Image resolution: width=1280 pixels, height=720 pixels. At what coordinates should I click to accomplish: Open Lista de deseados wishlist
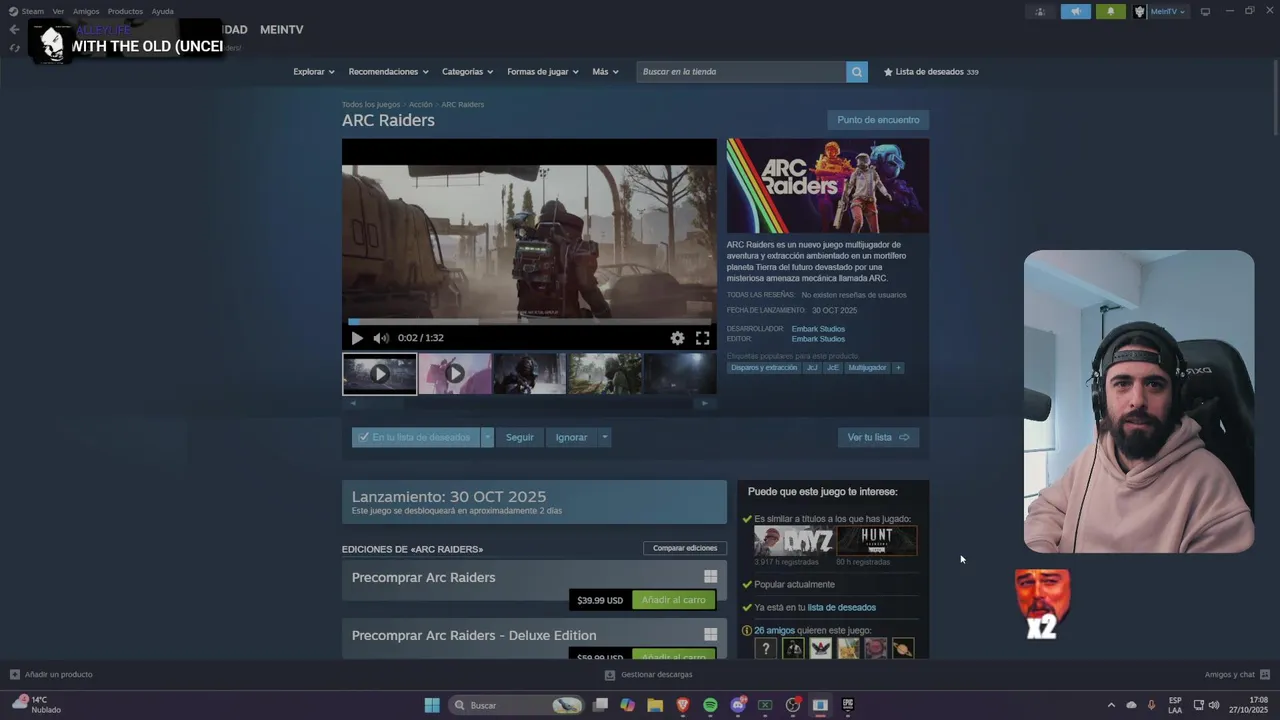pos(931,72)
